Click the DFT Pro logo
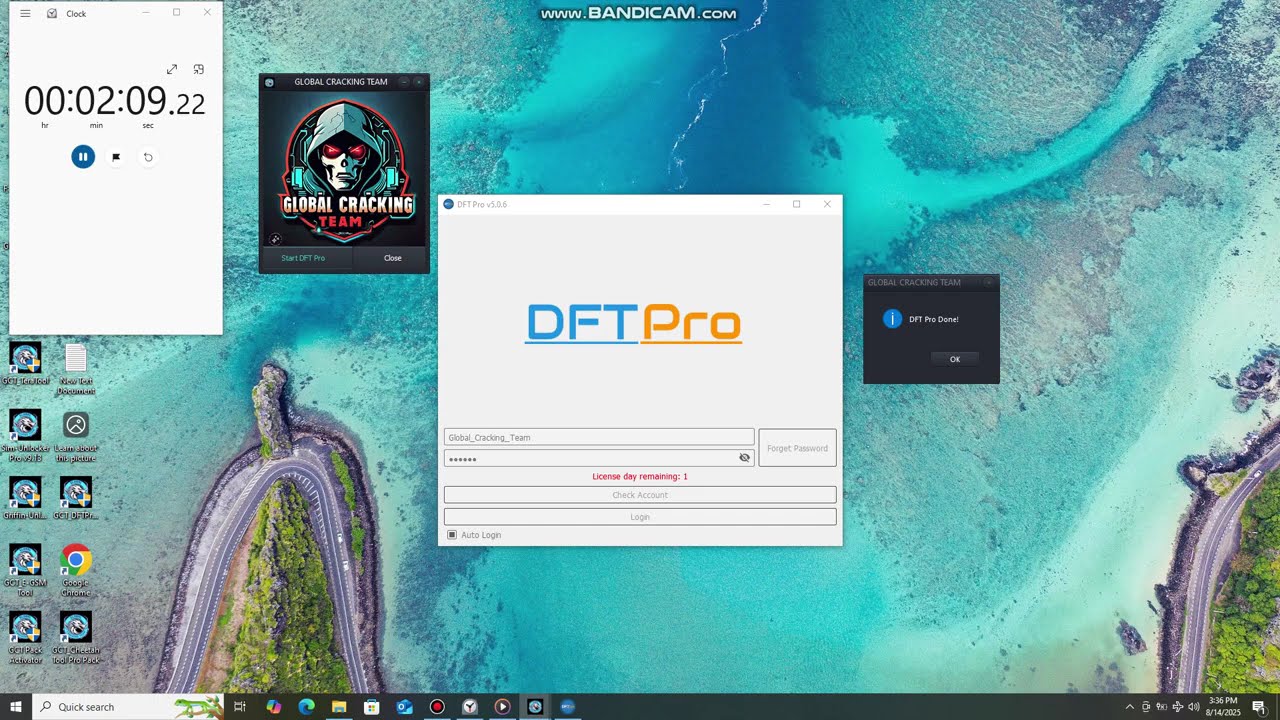The width and height of the screenshot is (1280, 720). (634, 324)
